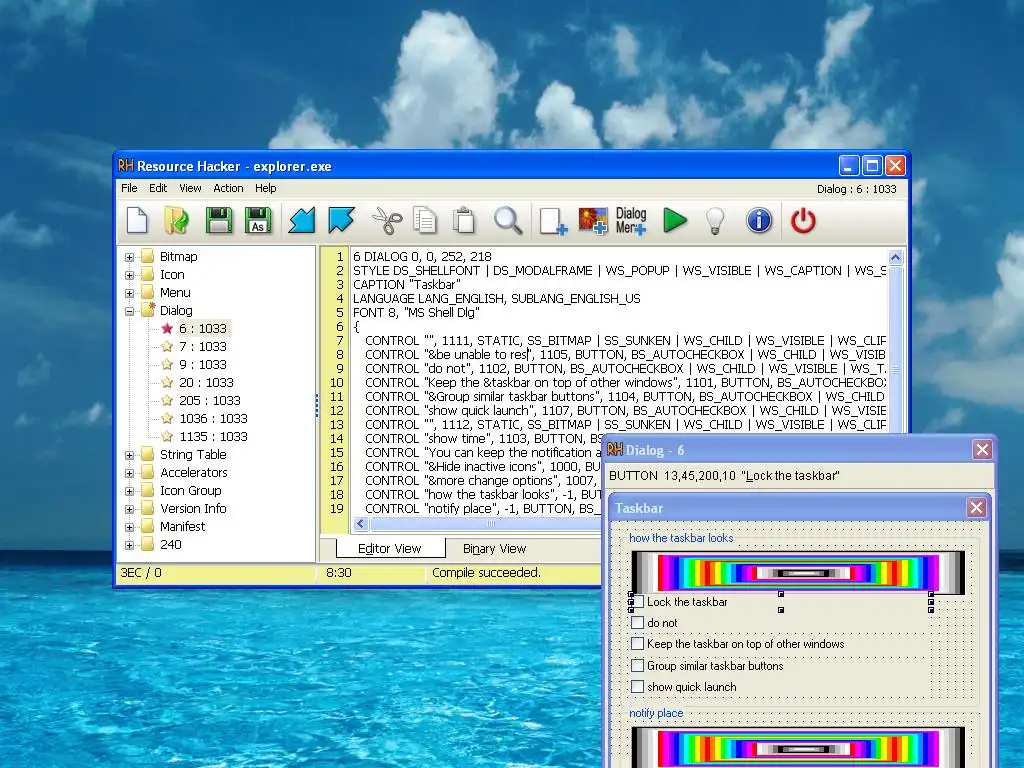This screenshot has height=768, width=1024.
Task: Add new blank script resource icon
Action: [553, 221]
